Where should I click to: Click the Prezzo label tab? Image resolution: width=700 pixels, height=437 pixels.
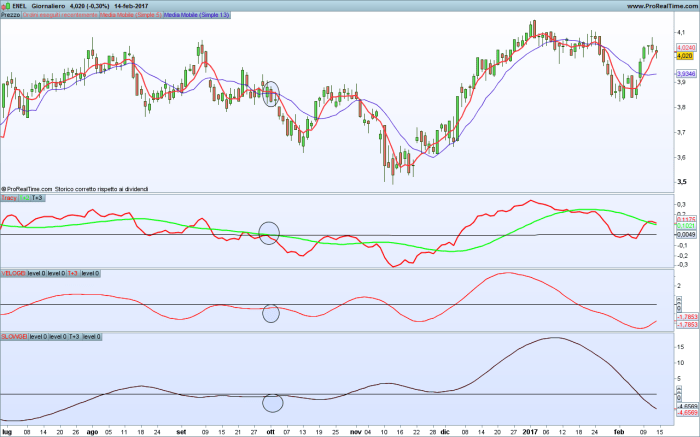tap(10, 16)
